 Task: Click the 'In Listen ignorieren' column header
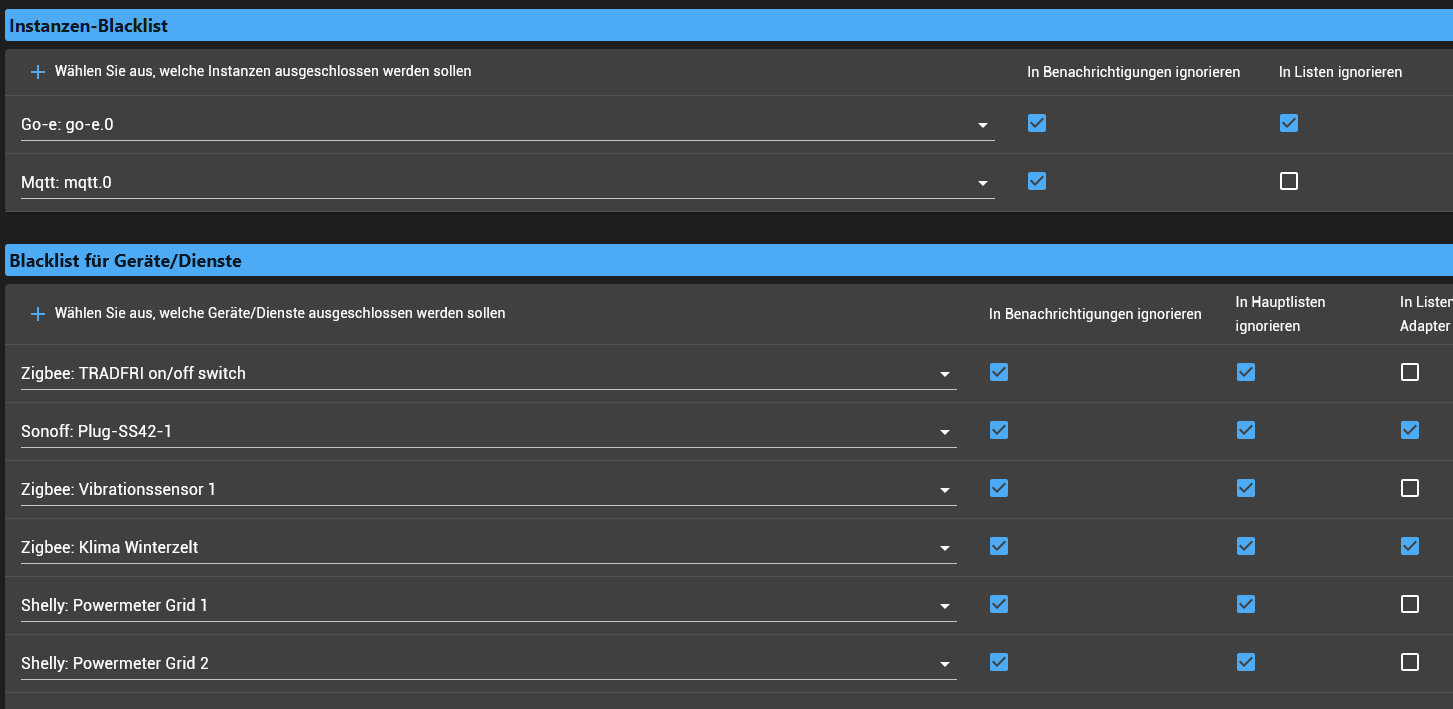point(1340,72)
